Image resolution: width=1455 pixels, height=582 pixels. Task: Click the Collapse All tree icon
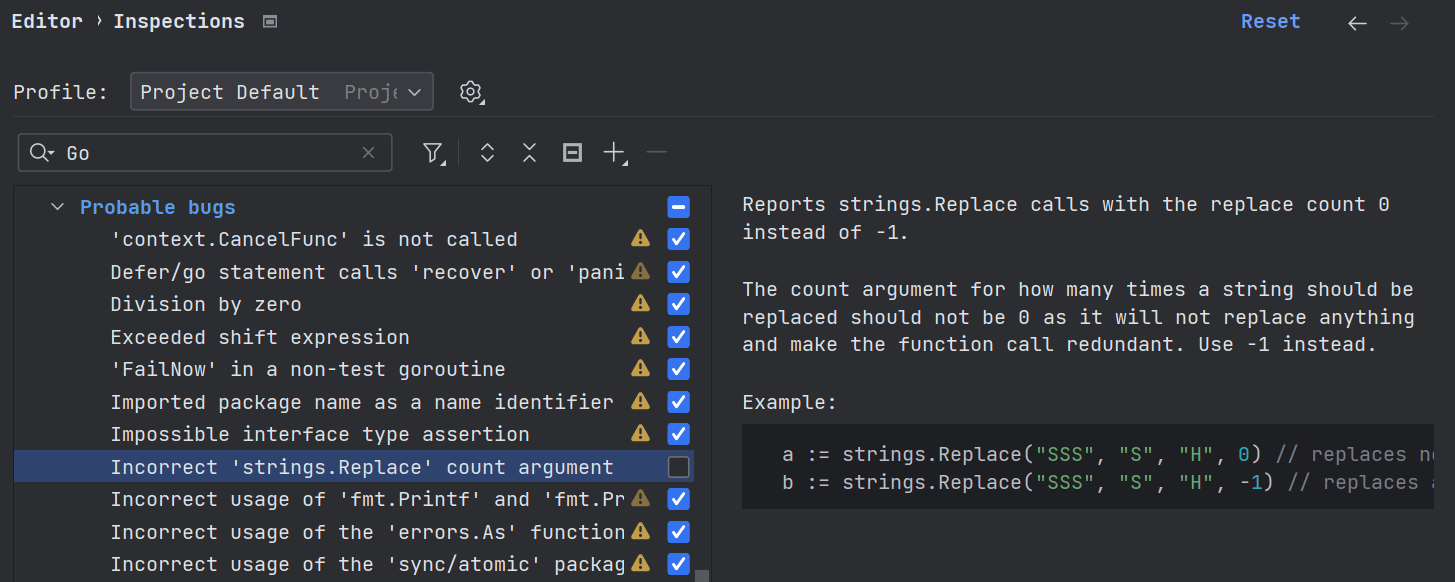(529, 153)
